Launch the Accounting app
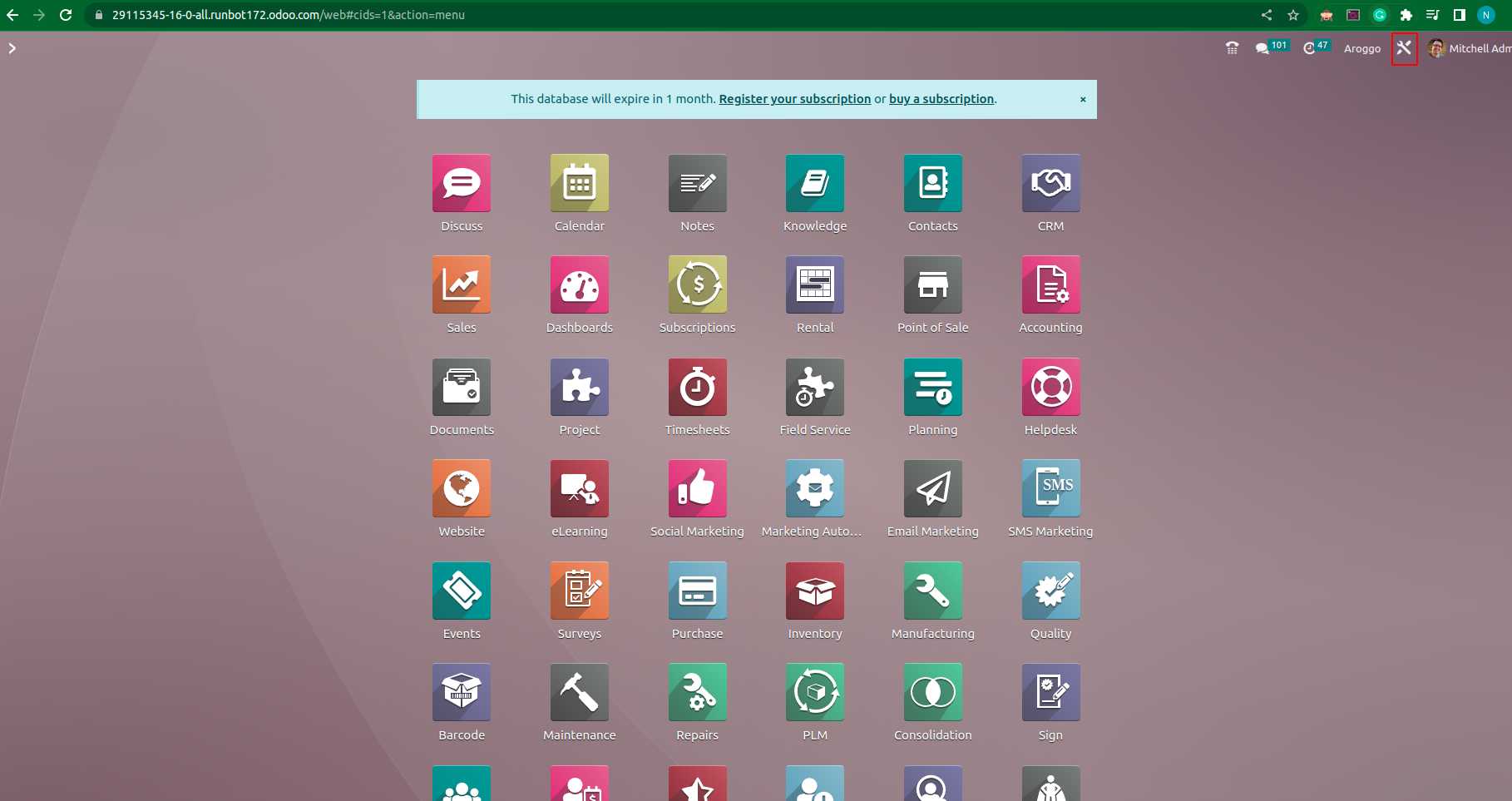 pos(1051,284)
